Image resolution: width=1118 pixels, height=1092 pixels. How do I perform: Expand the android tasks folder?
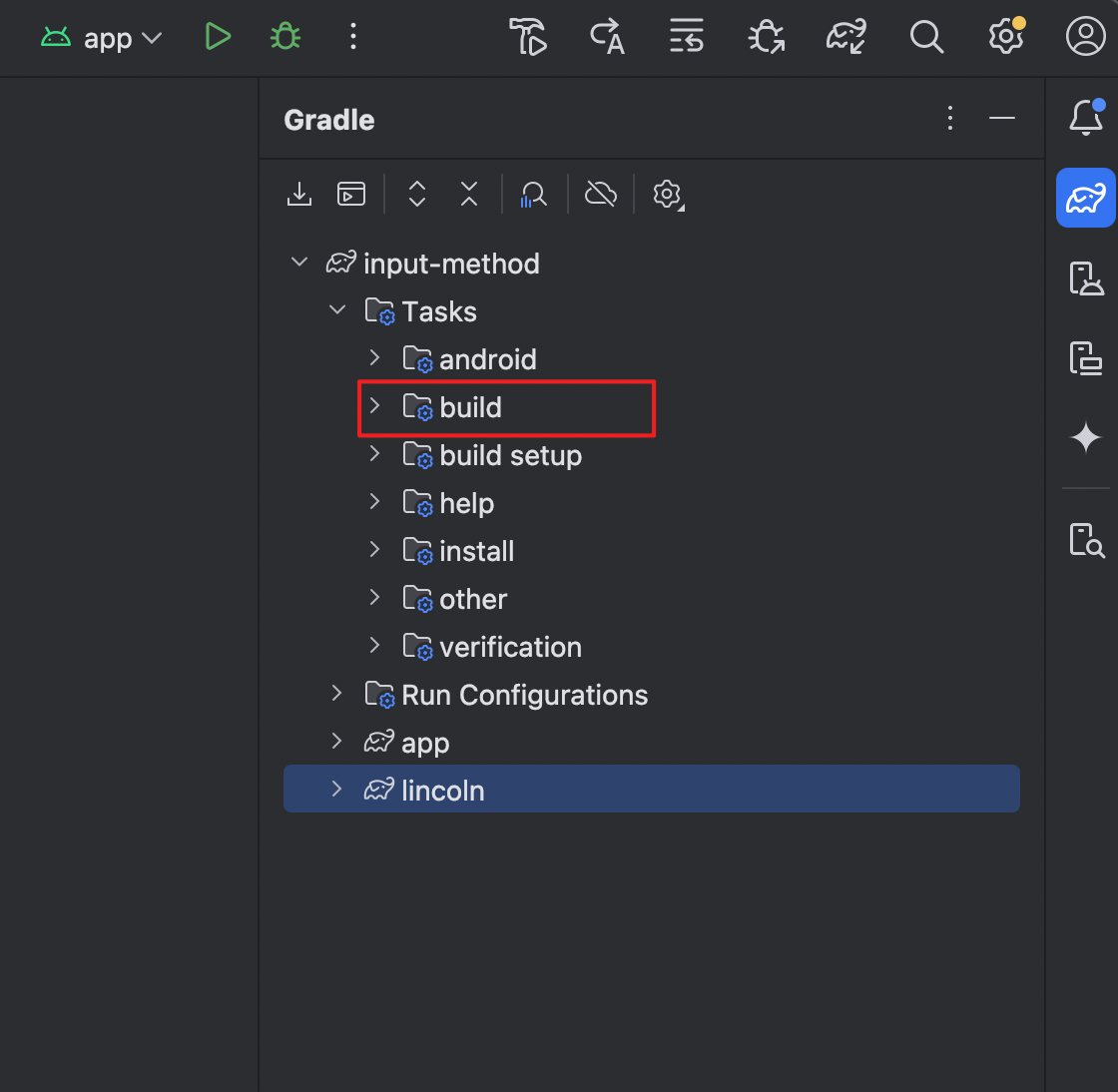pyautogui.click(x=375, y=357)
